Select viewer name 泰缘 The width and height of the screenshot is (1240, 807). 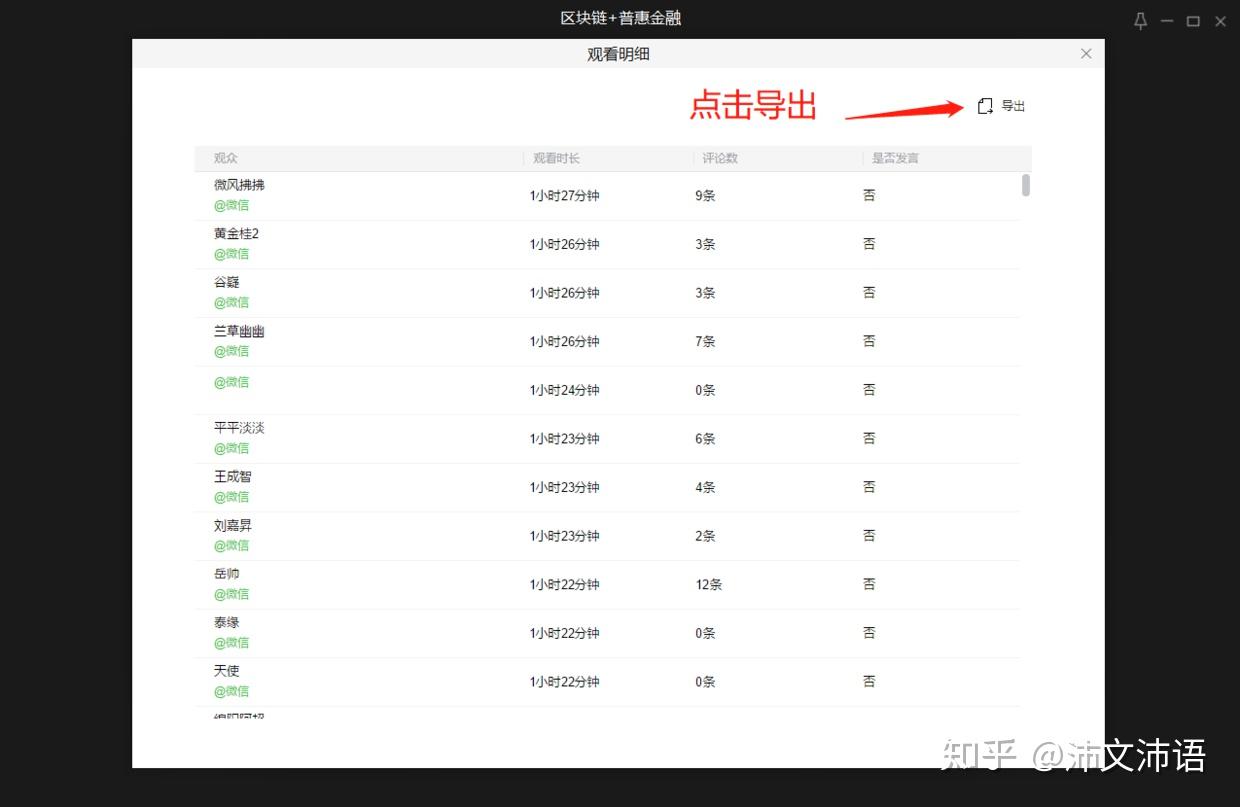(x=227, y=622)
